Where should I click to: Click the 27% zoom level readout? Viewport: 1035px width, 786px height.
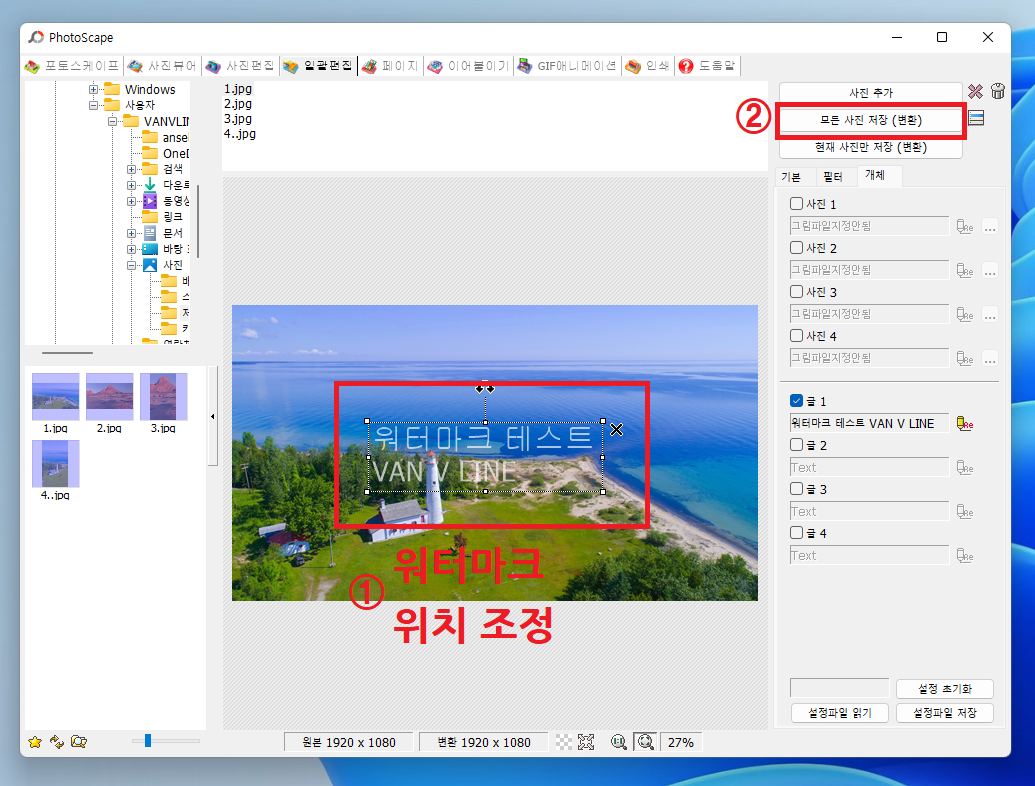click(681, 742)
